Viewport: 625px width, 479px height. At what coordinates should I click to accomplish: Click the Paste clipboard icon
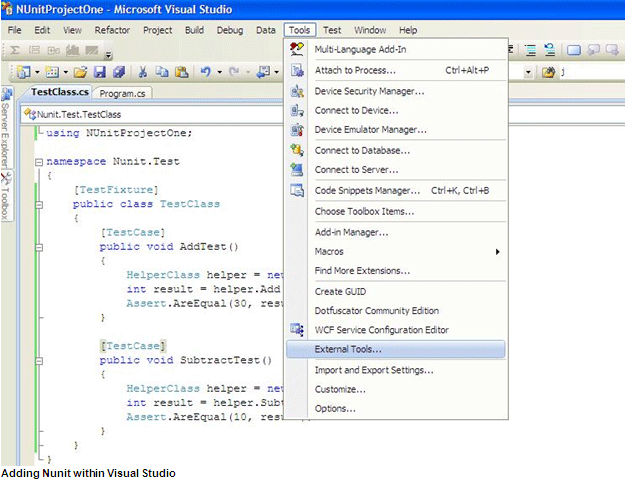pyautogui.click(x=181, y=72)
